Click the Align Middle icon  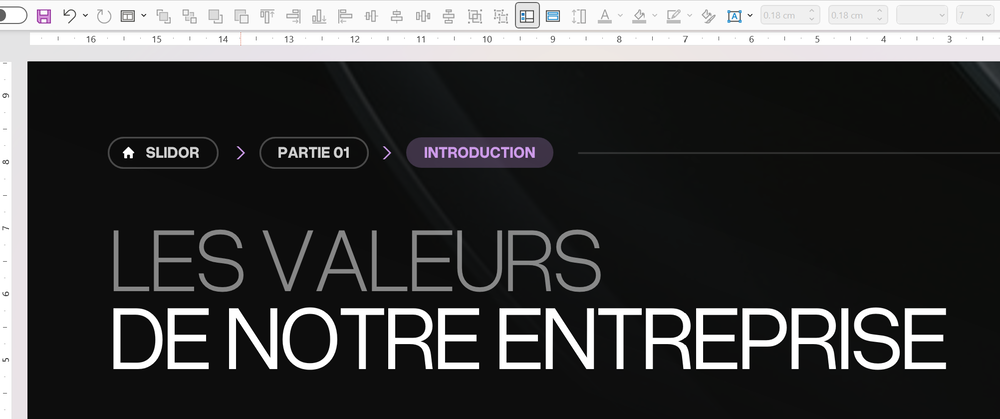[371, 16]
